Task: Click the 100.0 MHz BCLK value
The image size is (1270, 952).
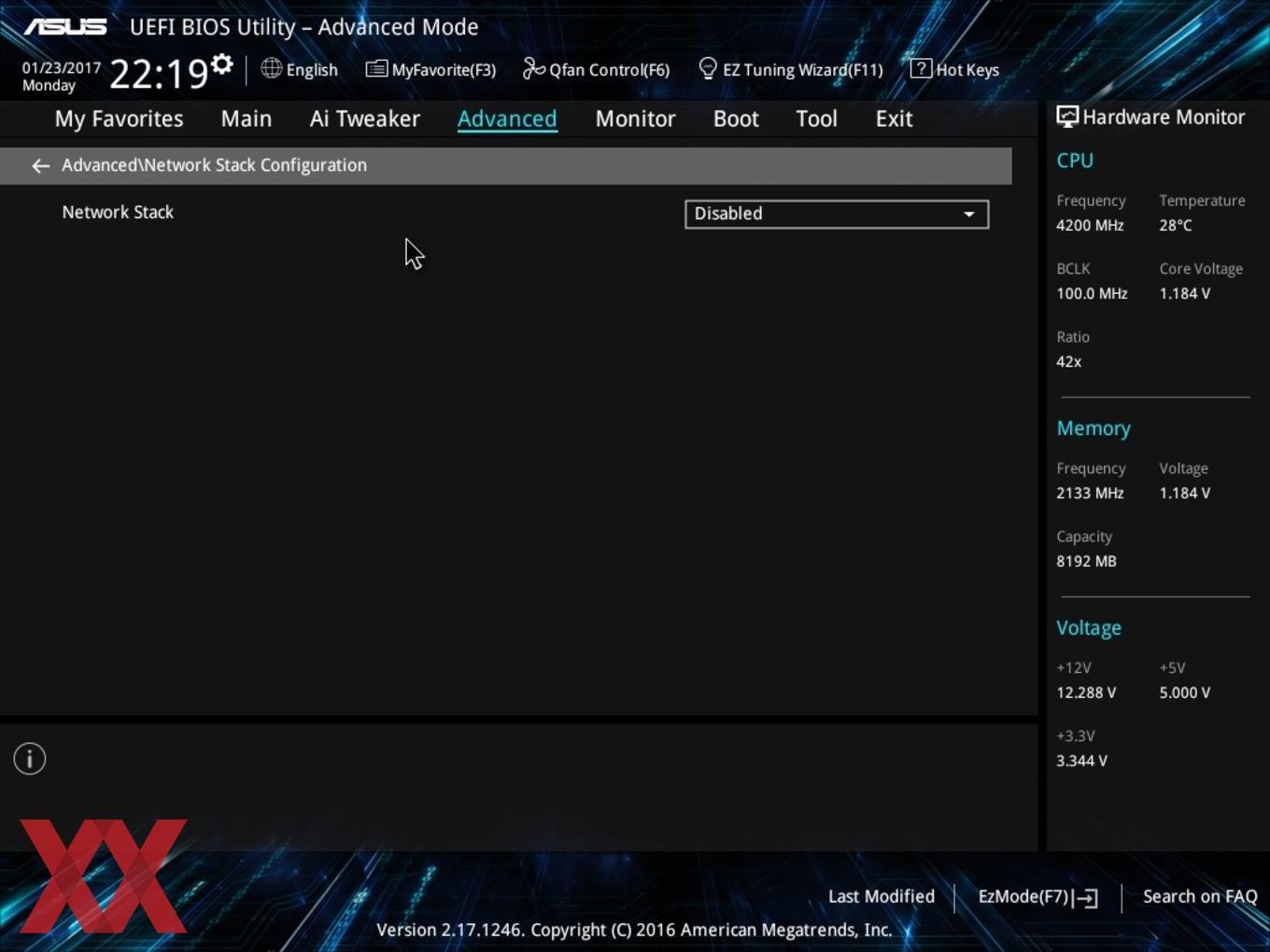Action: (x=1092, y=293)
